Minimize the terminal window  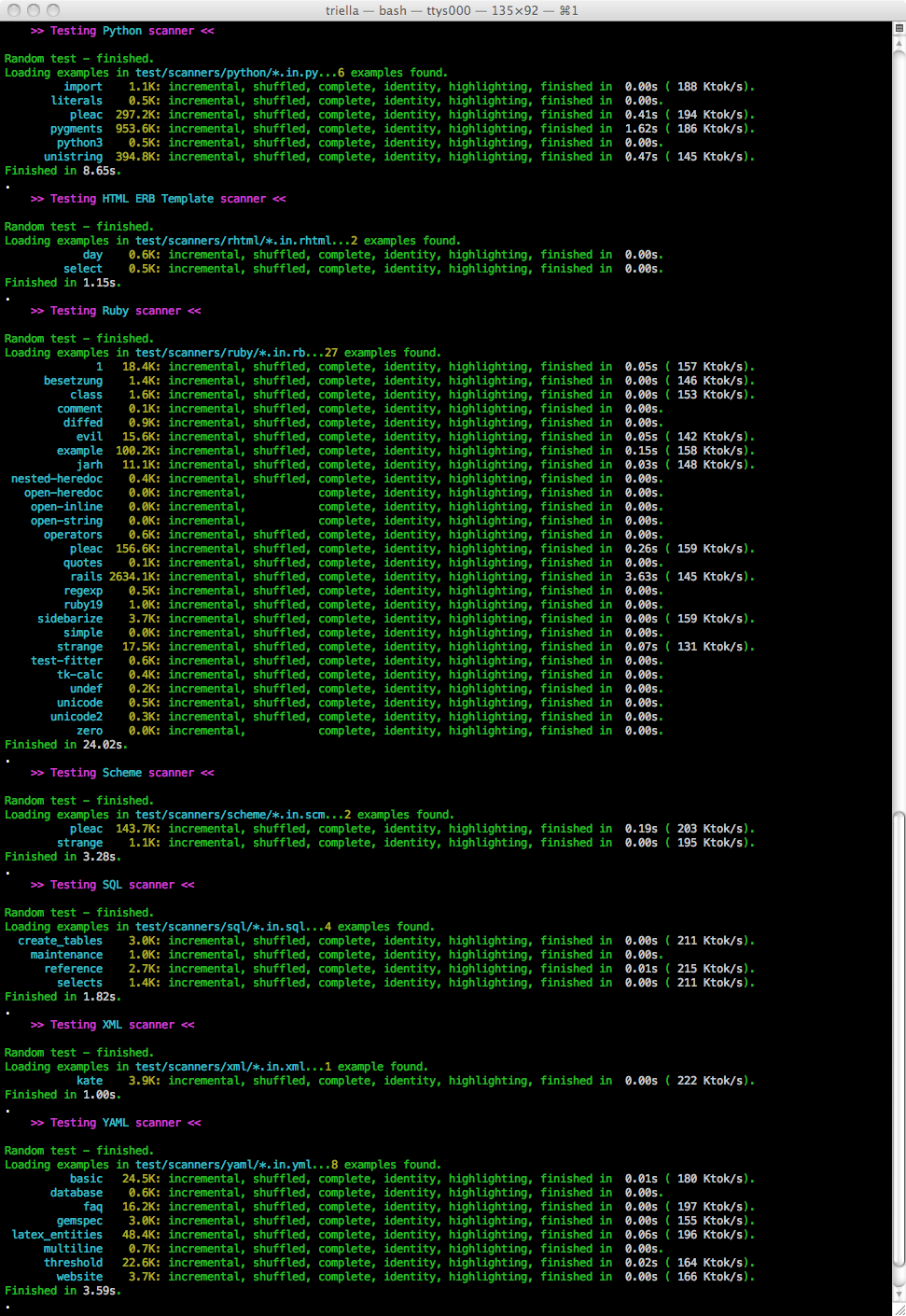34,10
